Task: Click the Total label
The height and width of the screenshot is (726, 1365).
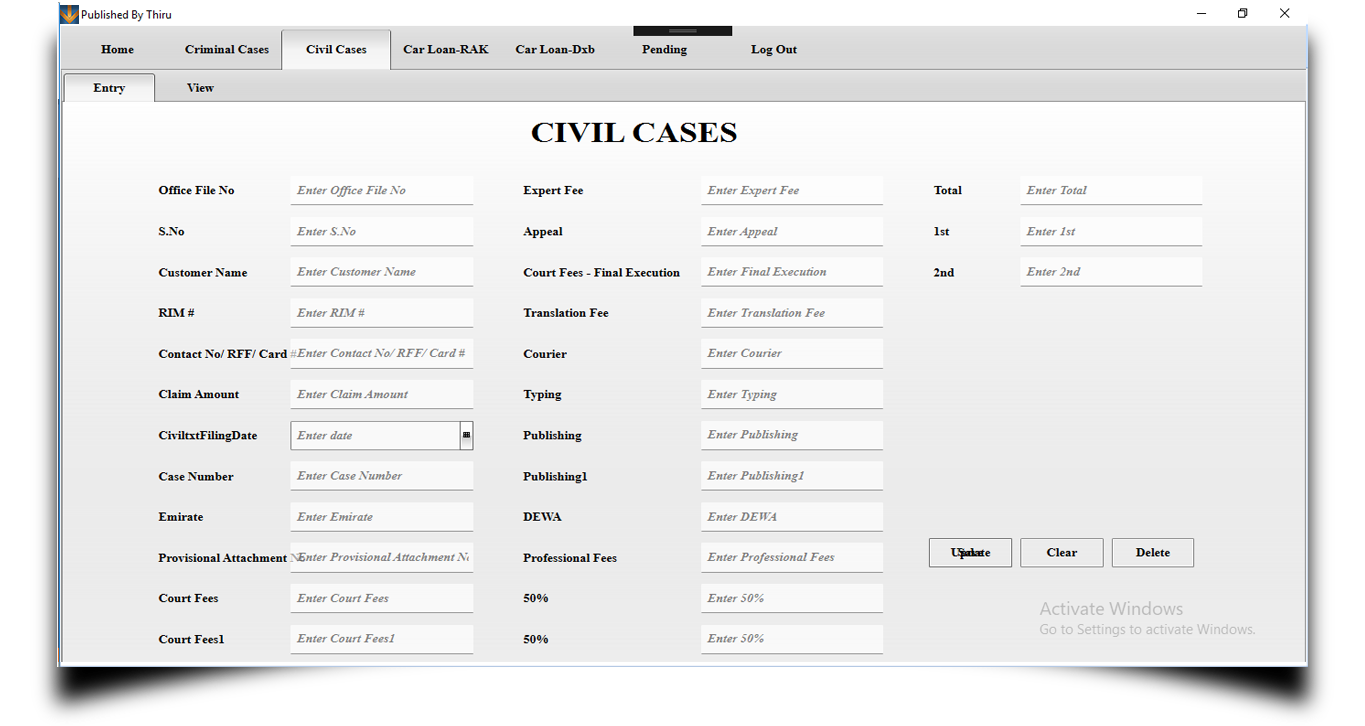Action: 948,190
